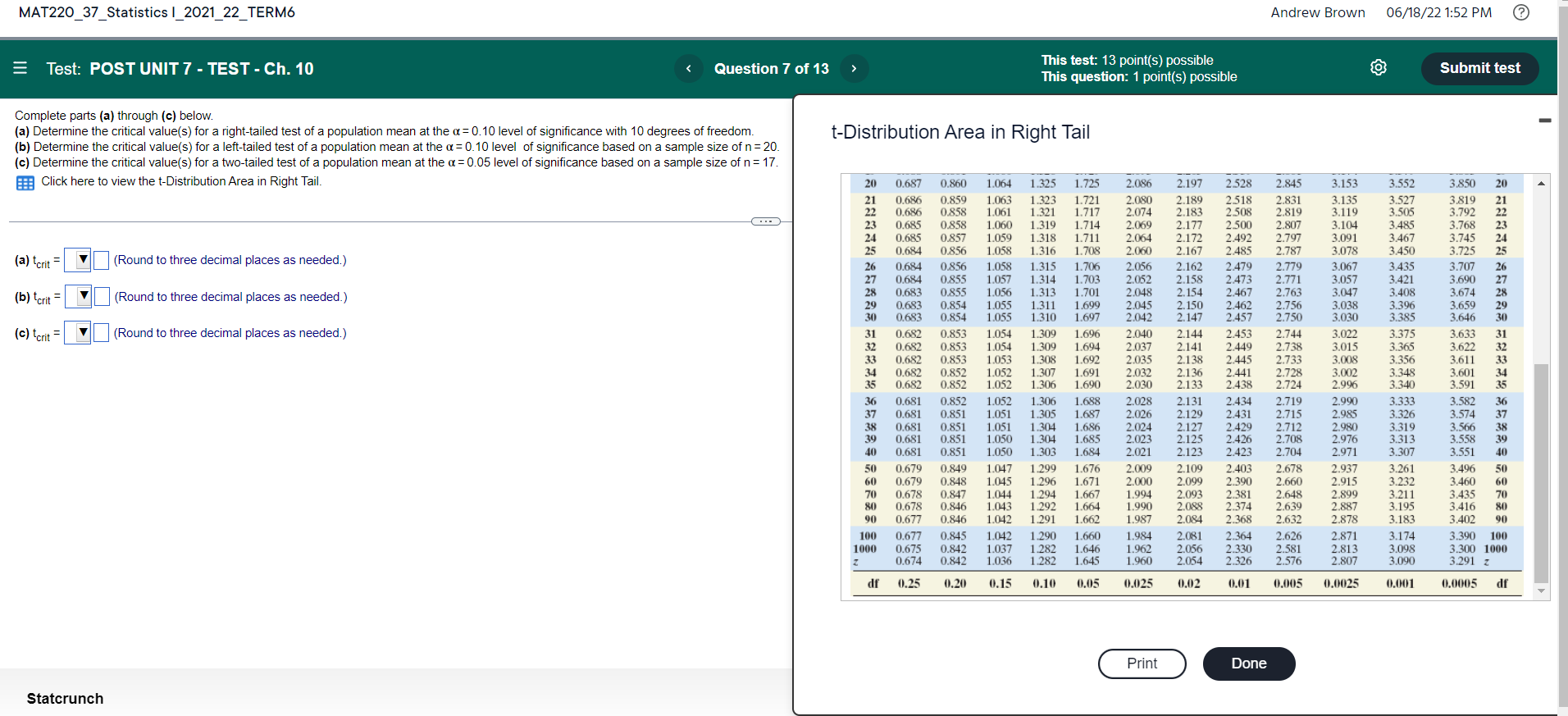Click the This test: 13 point(s) possible text
Image resolution: width=1568 pixels, height=716 pixels.
pyautogui.click(x=1127, y=61)
